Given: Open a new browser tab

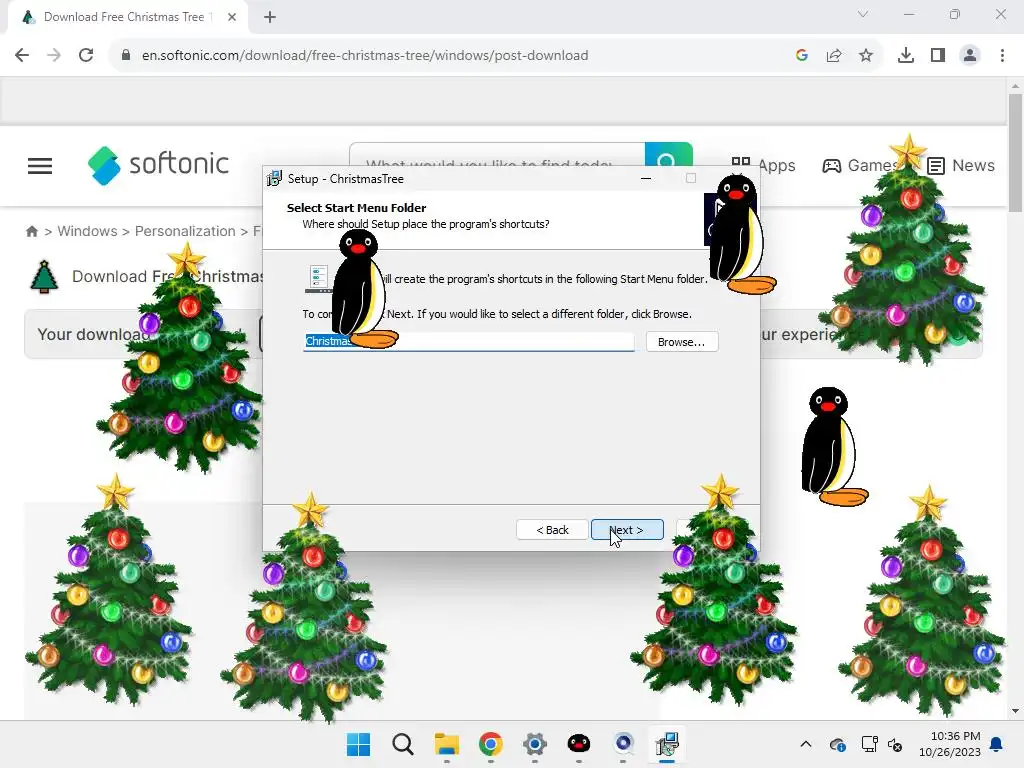Looking at the screenshot, I should click(x=270, y=17).
